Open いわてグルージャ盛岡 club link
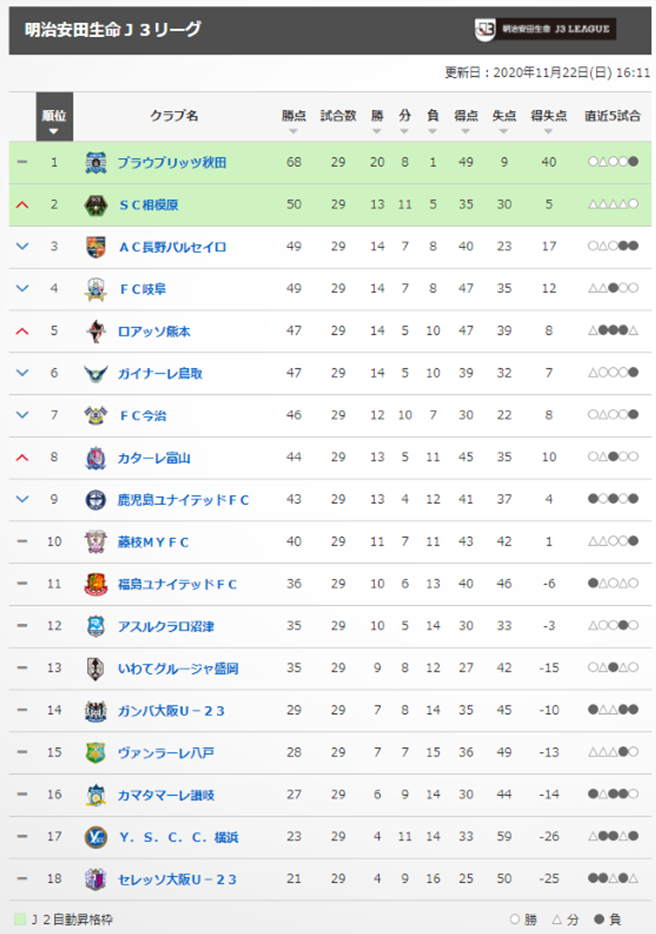The height and width of the screenshot is (934, 656). coord(178,668)
